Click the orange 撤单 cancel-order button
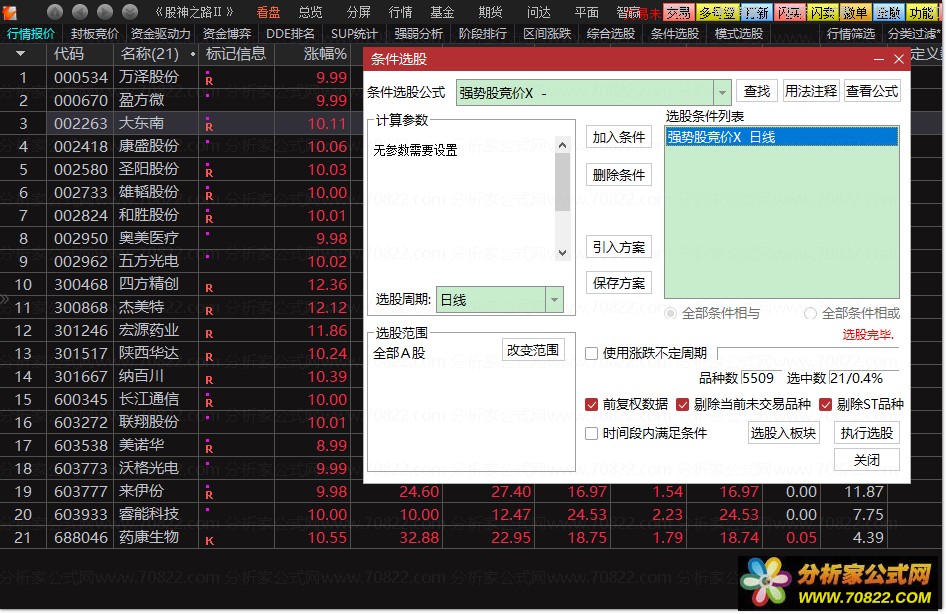This screenshot has height=614, width=948. (x=855, y=13)
